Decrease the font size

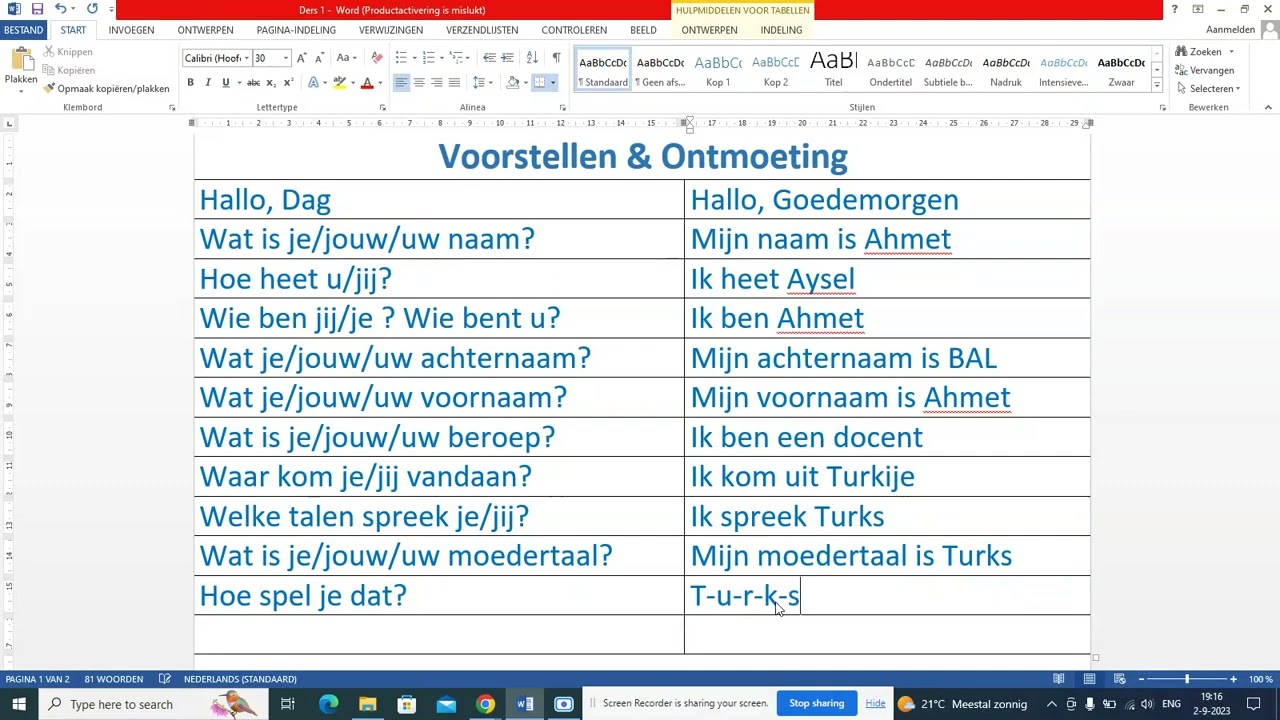(318, 58)
